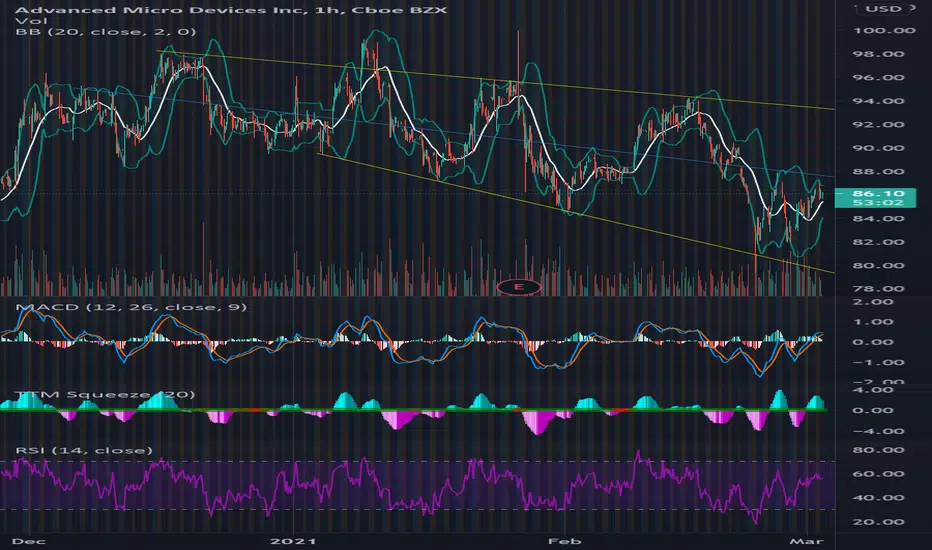Click the 100.00 price axis label

(884, 30)
